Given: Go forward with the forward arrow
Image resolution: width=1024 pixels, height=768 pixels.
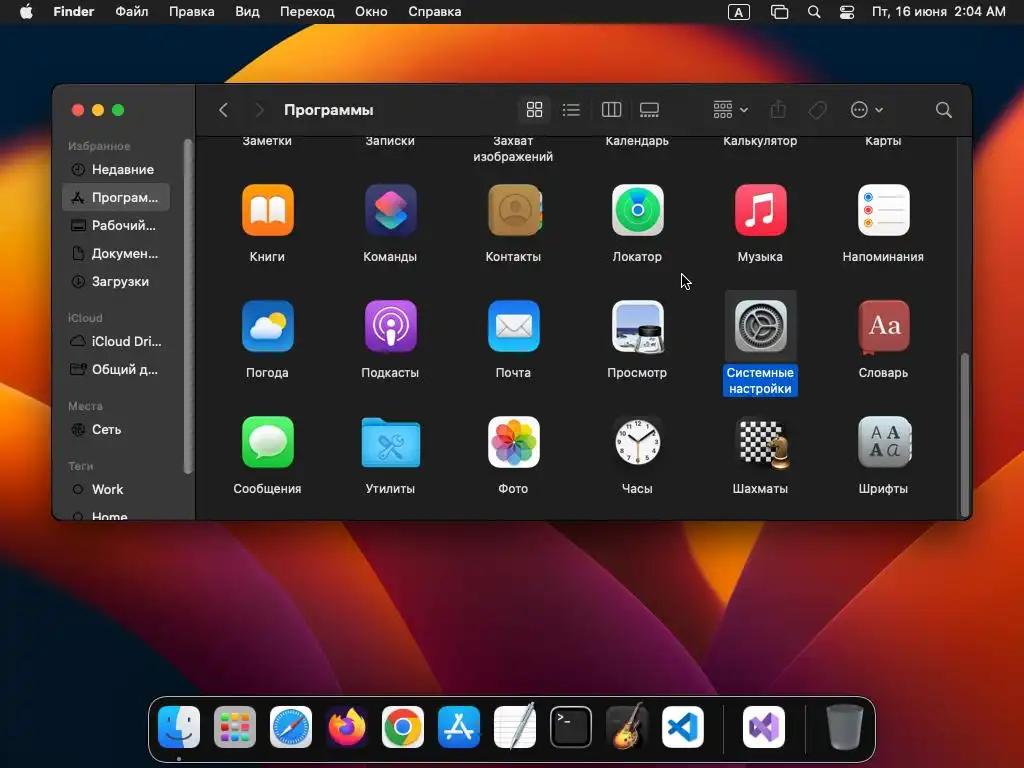Looking at the screenshot, I should [259, 110].
